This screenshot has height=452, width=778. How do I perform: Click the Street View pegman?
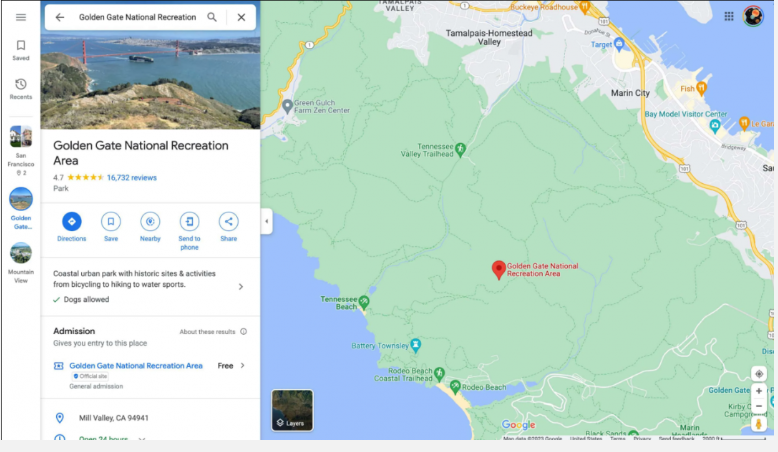click(759, 424)
